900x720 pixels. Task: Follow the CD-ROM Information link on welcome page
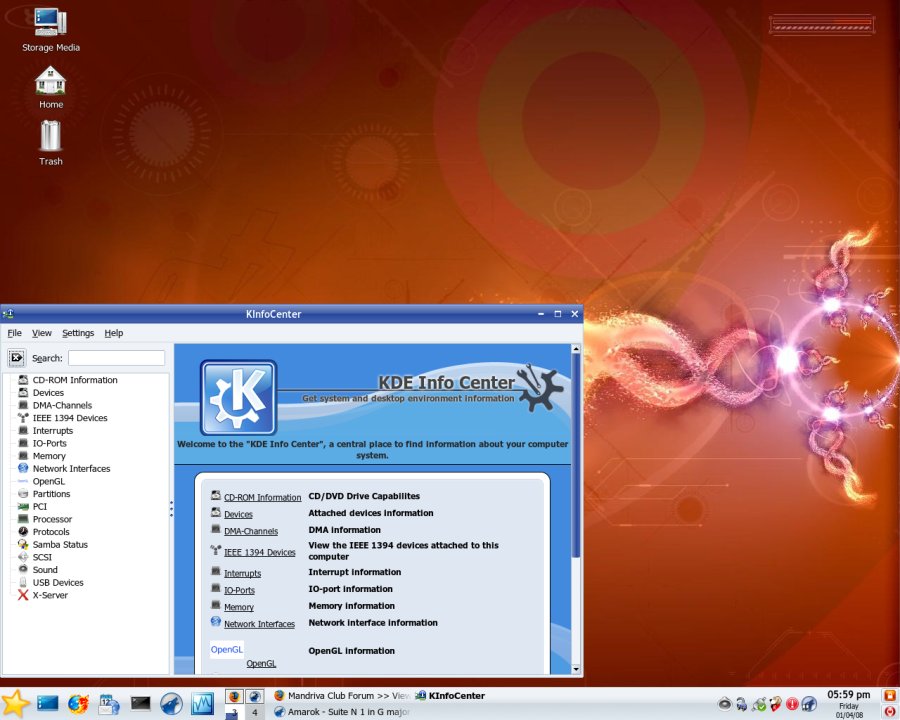pyautogui.click(x=262, y=497)
